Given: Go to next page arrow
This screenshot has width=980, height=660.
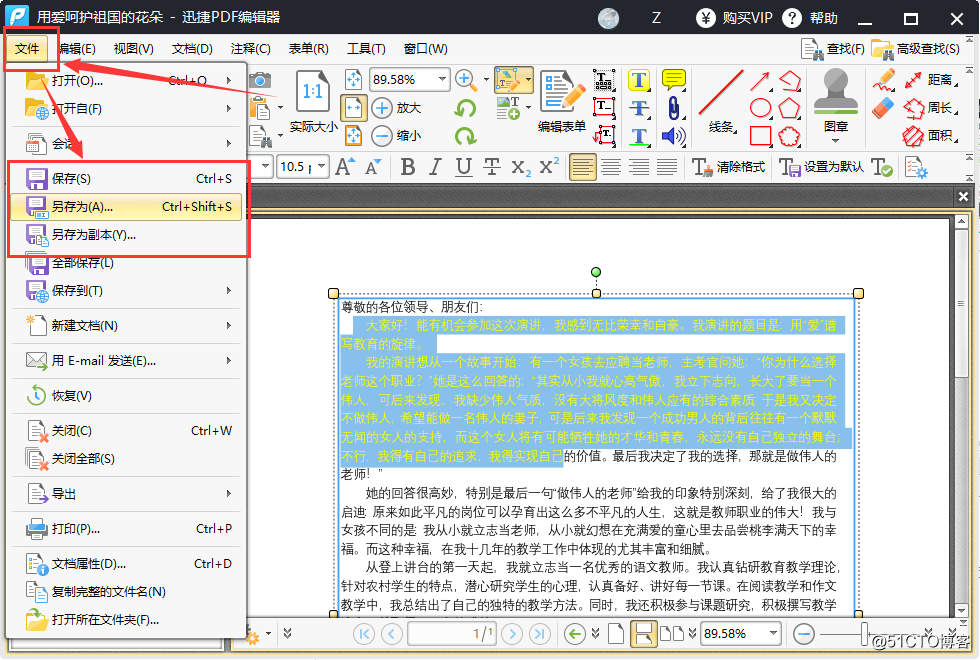Looking at the screenshot, I should [x=512, y=634].
